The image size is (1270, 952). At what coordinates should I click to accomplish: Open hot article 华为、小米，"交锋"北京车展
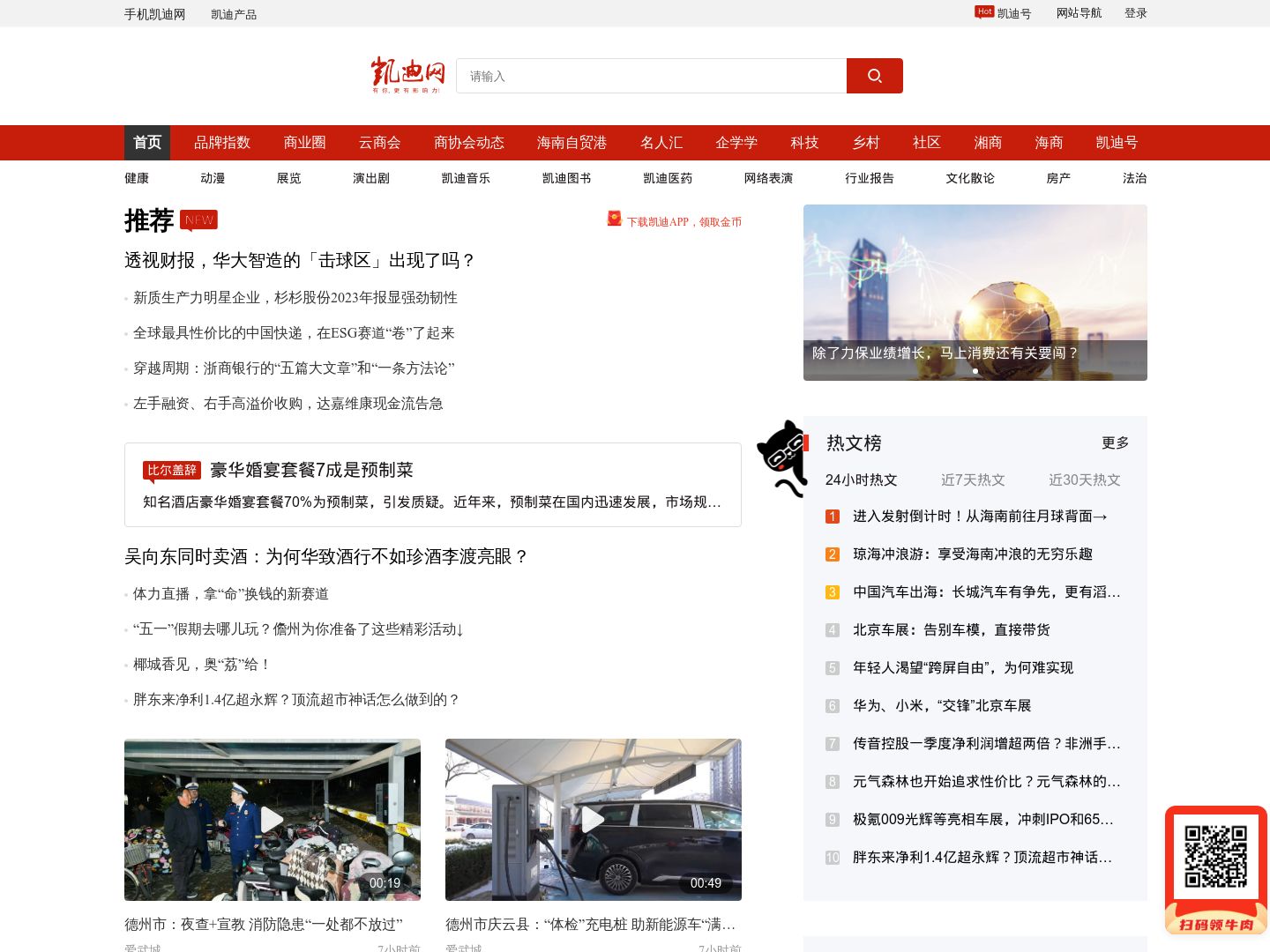click(x=942, y=706)
